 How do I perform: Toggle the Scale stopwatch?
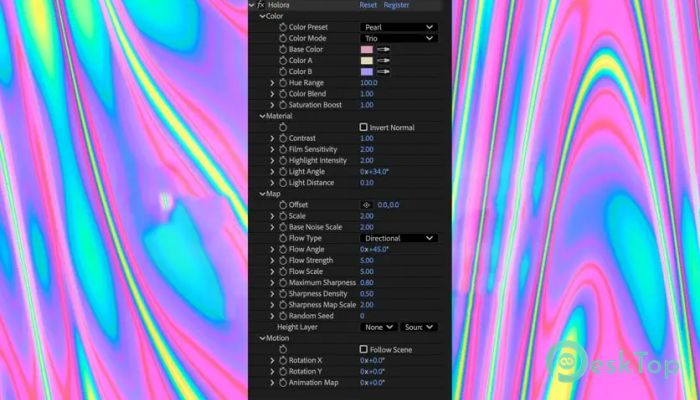click(283, 216)
